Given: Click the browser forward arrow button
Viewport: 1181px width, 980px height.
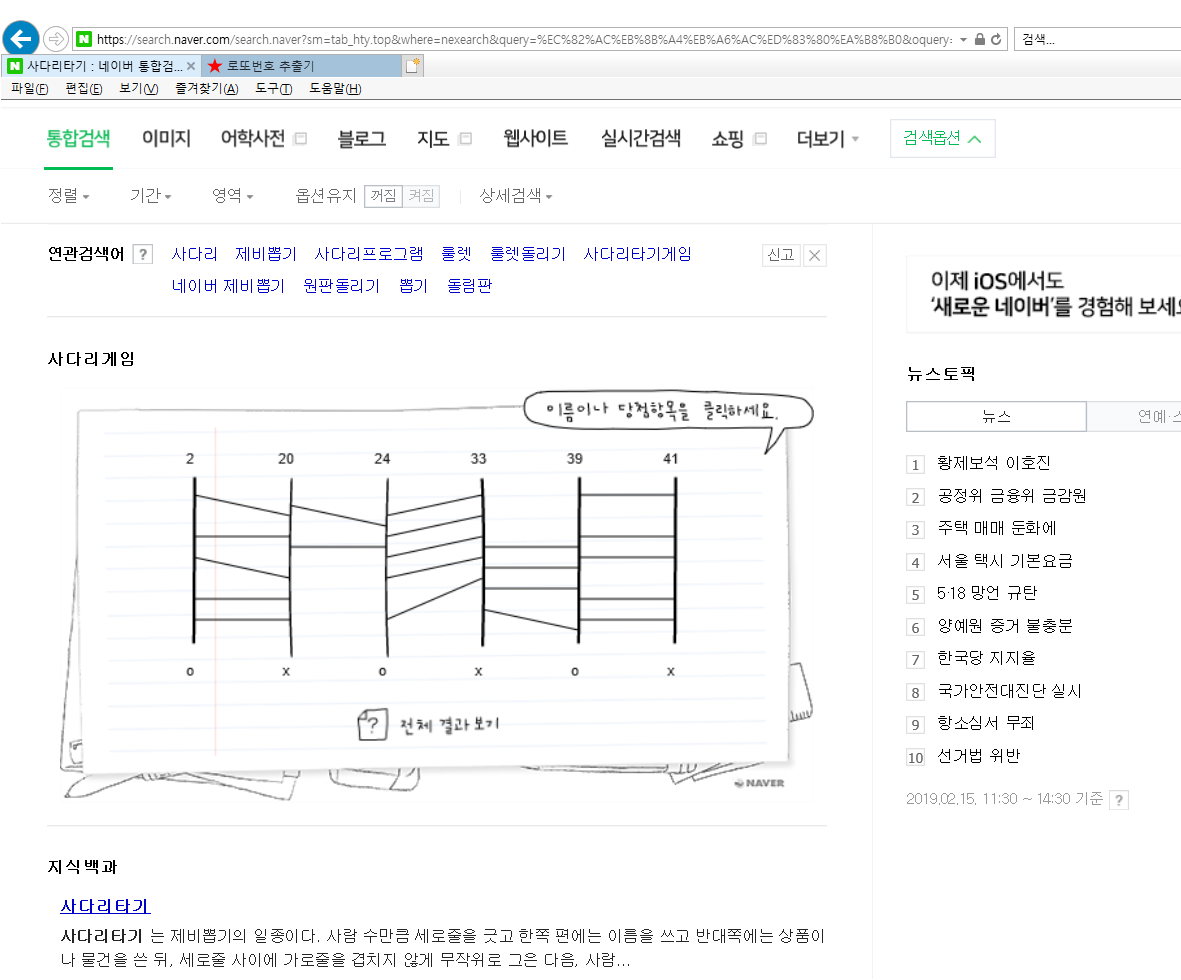Looking at the screenshot, I should coord(56,39).
